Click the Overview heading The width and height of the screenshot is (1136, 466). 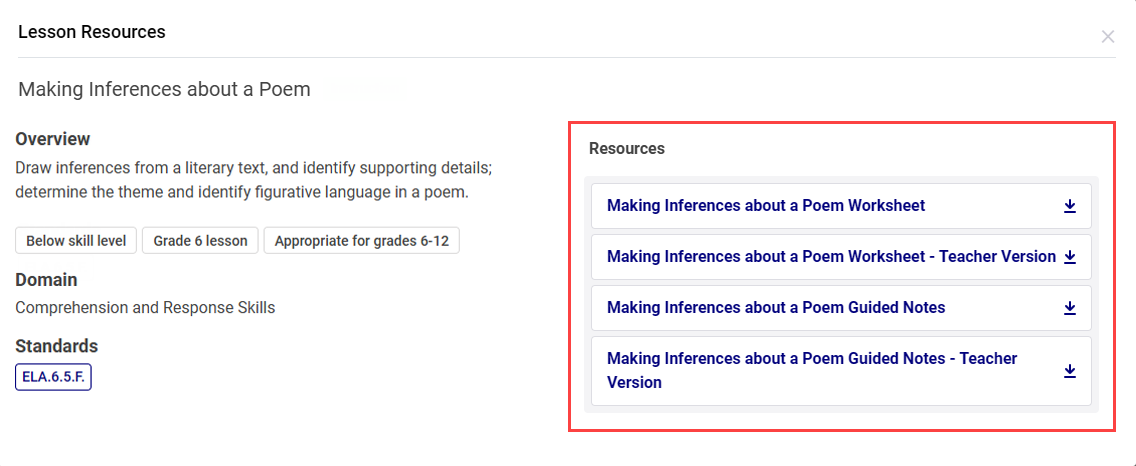click(53, 138)
